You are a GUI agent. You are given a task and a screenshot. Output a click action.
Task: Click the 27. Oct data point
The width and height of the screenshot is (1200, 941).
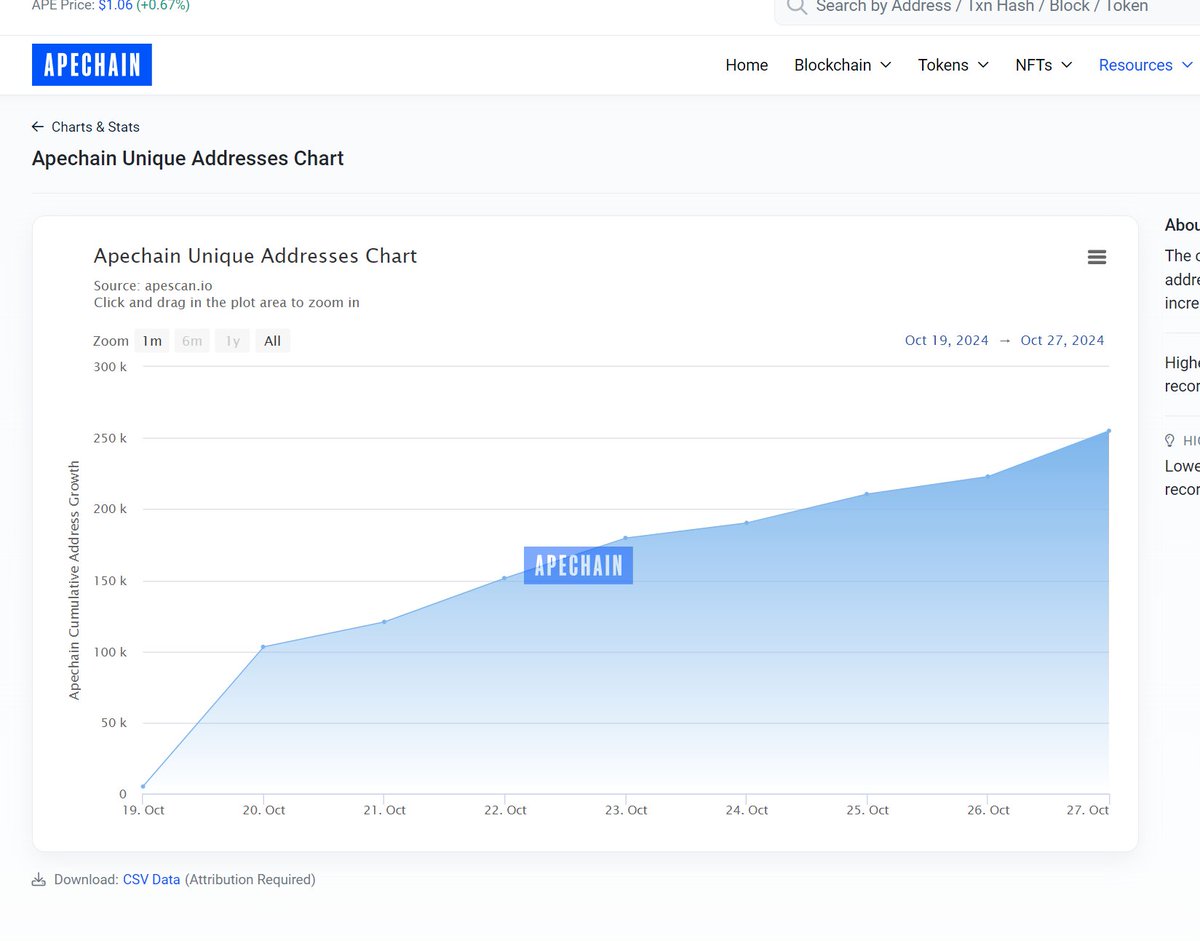(x=1108, y=431)
